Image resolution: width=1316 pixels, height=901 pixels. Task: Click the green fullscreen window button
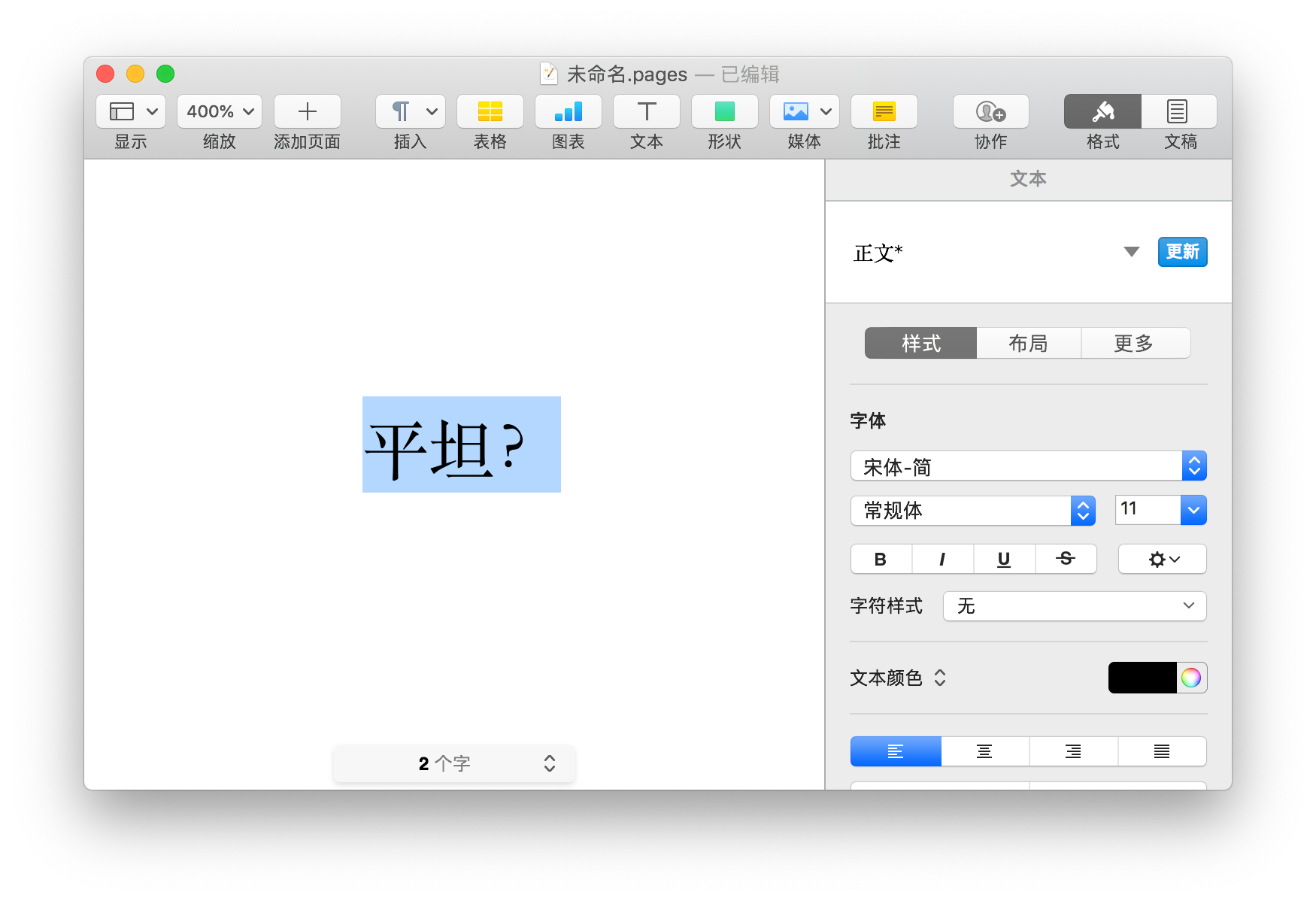[165, 74]
